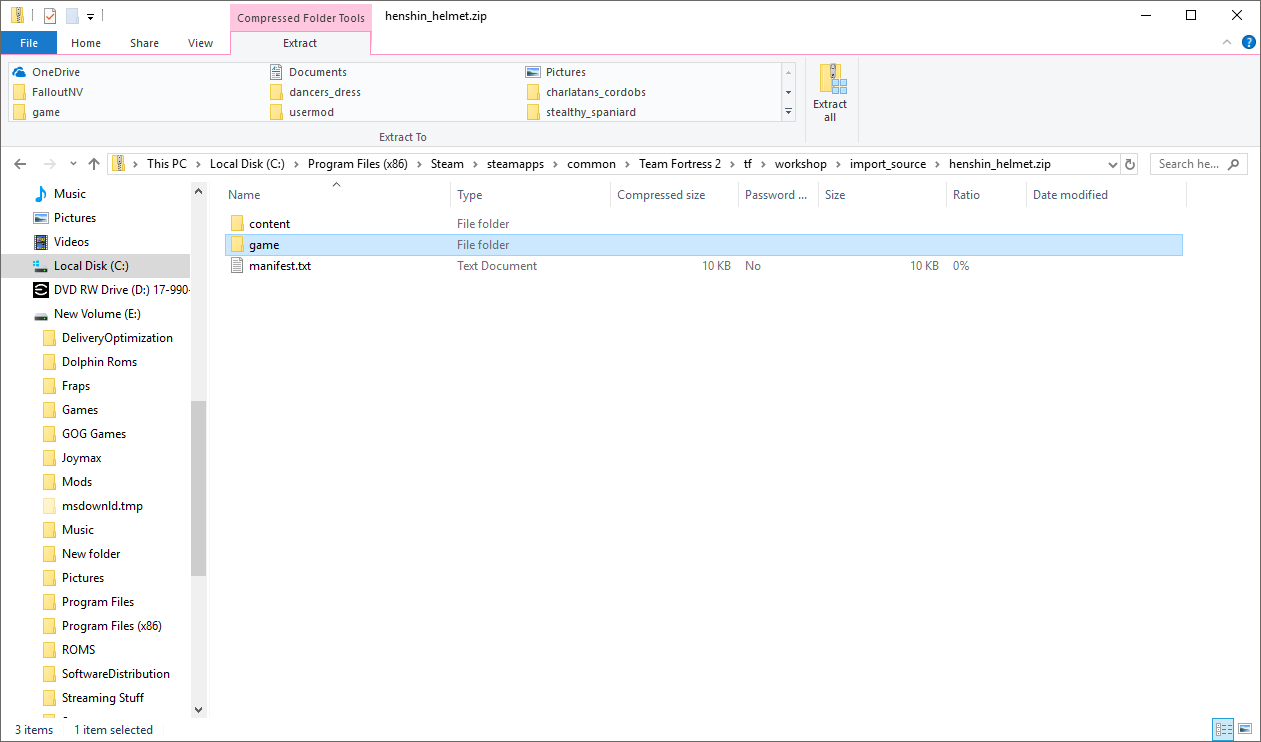This screenshot has height=742, width=1261.
Task: Open the File menu tab
Action: (29, 43)
